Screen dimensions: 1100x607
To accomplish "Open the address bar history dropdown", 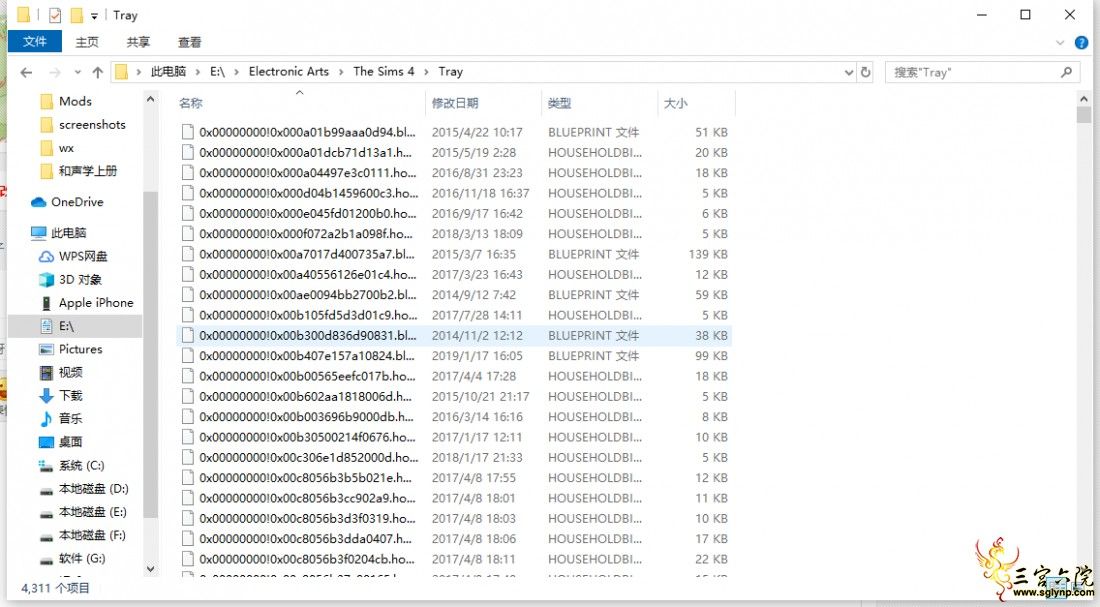I will tap(849, 72).
